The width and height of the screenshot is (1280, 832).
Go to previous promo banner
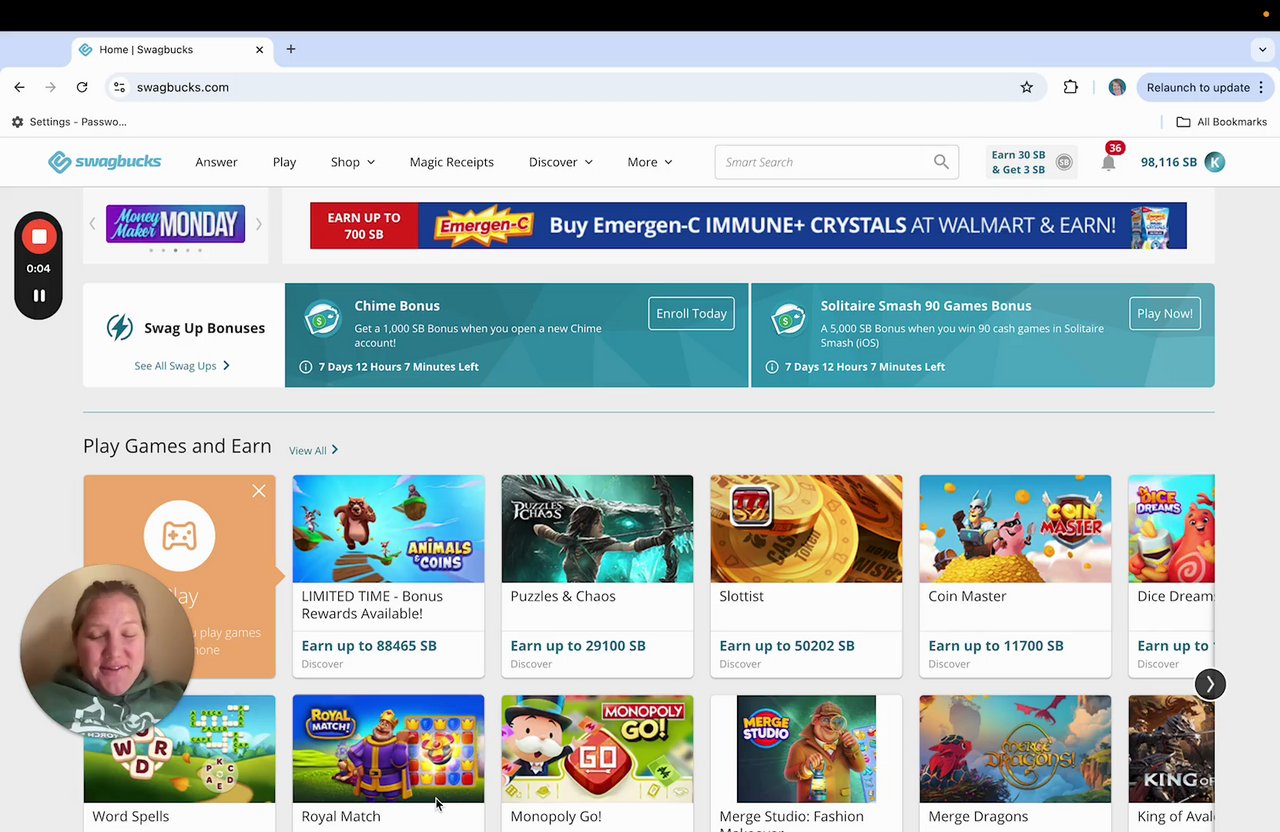click(92, 224)
